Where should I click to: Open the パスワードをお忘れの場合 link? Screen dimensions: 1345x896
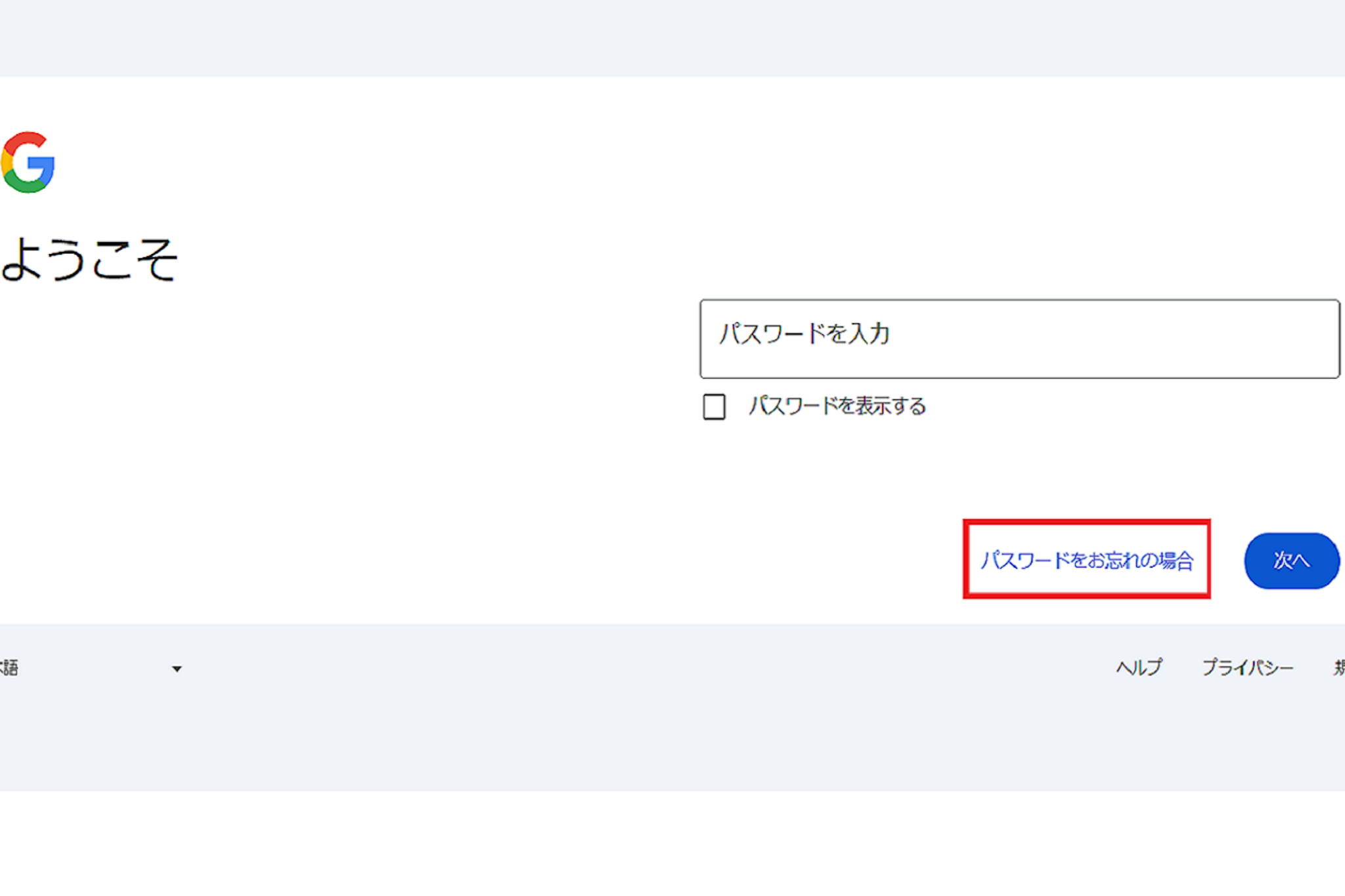click(1086, 561)
